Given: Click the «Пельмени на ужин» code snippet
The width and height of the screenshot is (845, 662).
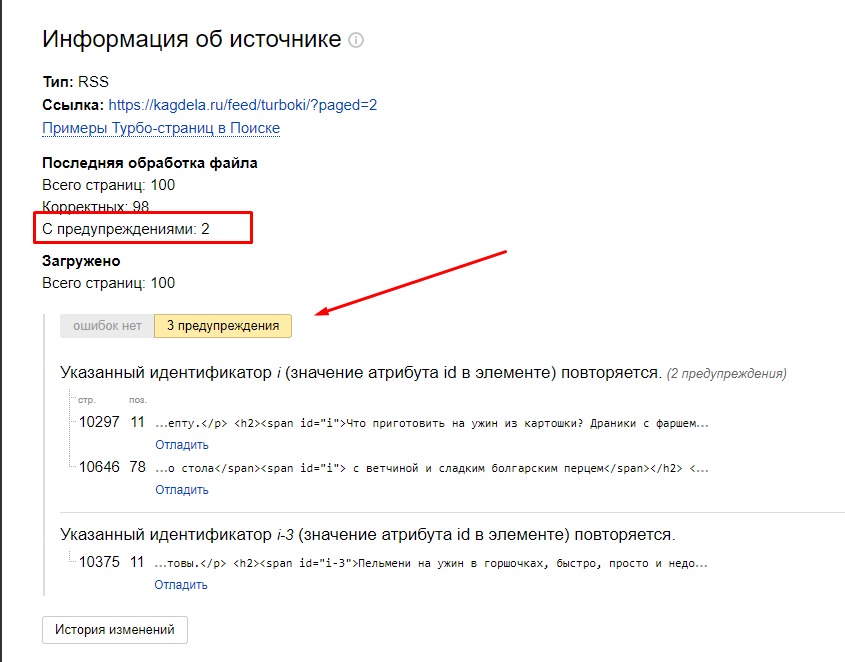Looking at the screenshot, I should pyautogui.click(x=432, y=563).
